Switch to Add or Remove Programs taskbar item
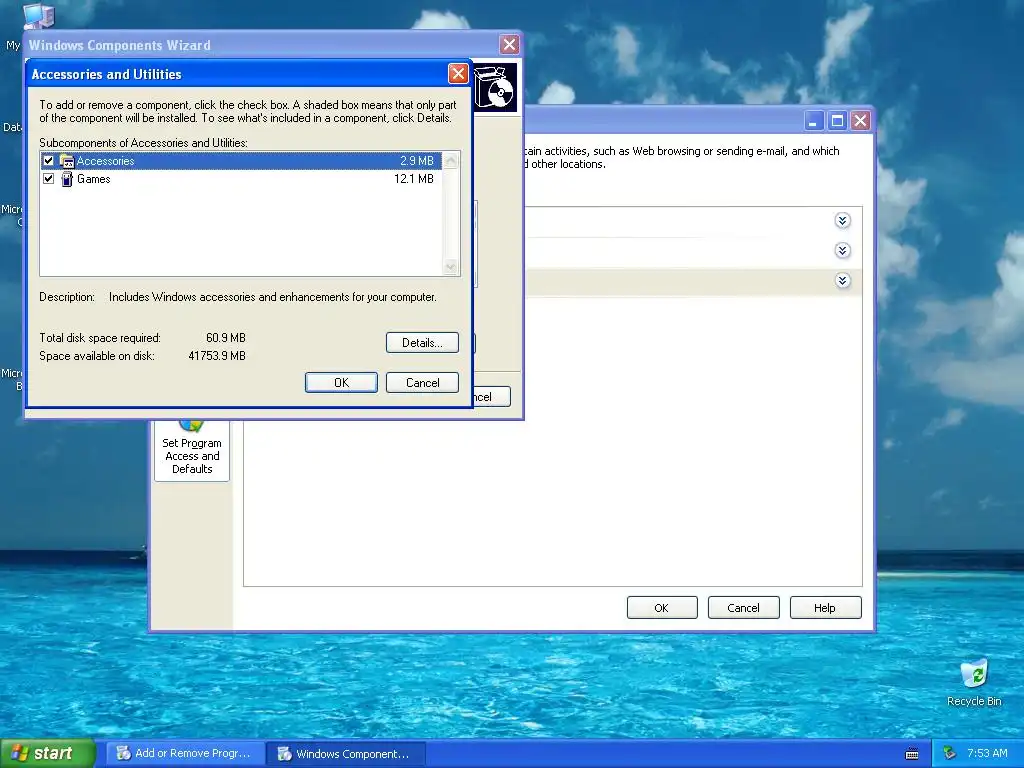This screenshot has height=768, width=1024. [185, 754]
